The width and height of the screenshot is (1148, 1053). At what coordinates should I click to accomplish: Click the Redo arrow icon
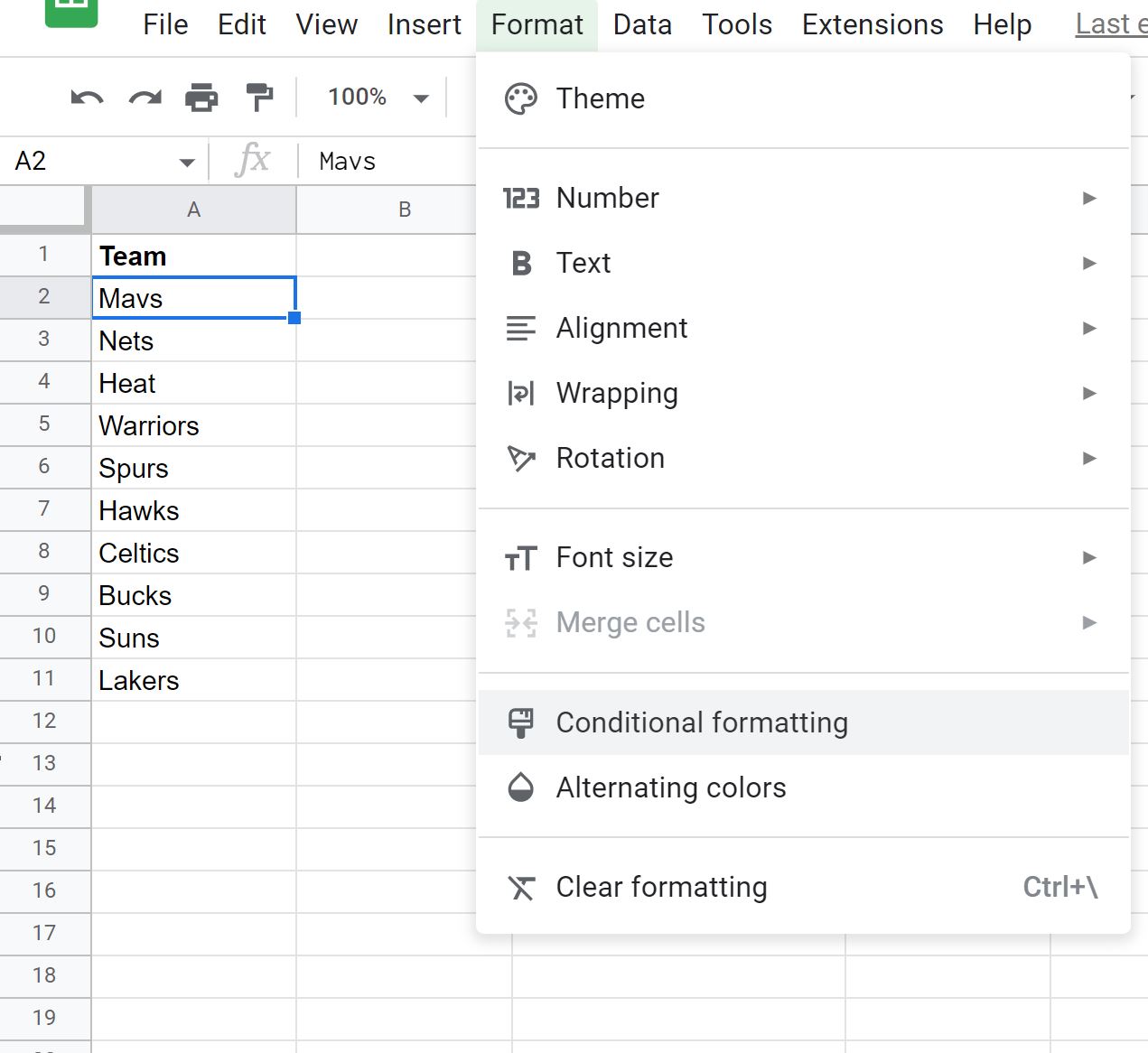click(145, 97)
